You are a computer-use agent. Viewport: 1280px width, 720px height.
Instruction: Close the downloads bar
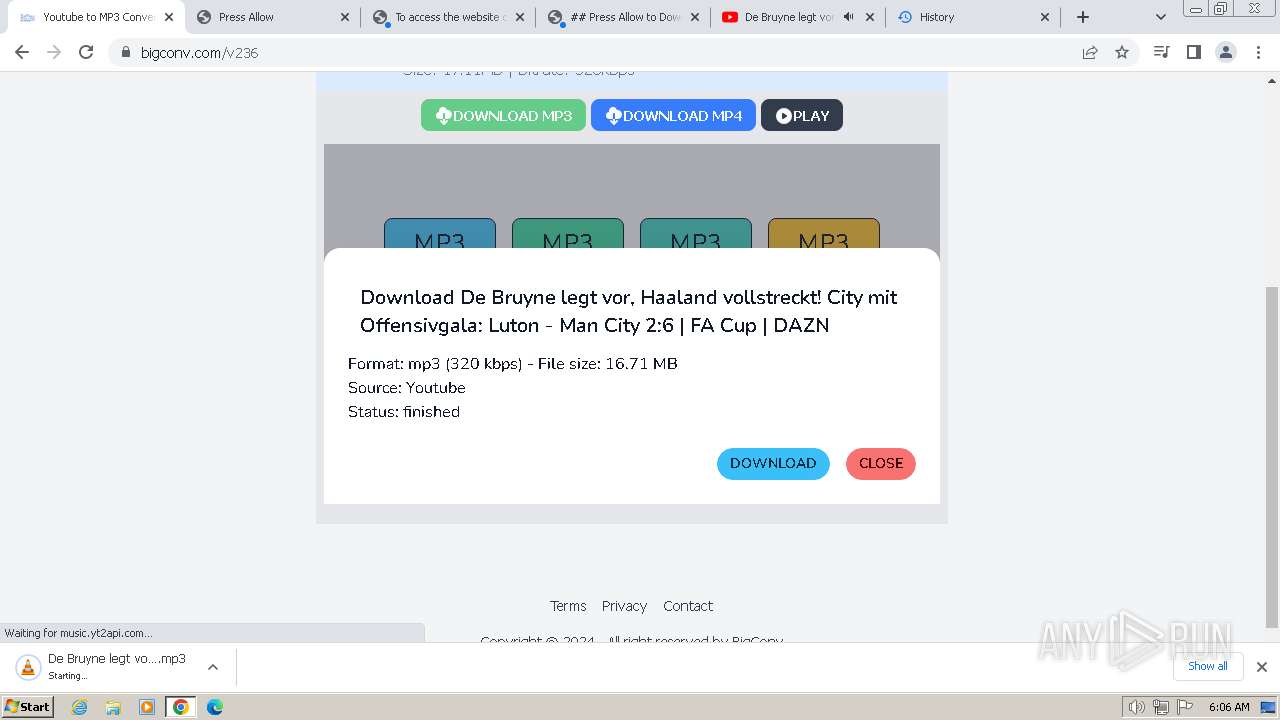[1262, 667]
